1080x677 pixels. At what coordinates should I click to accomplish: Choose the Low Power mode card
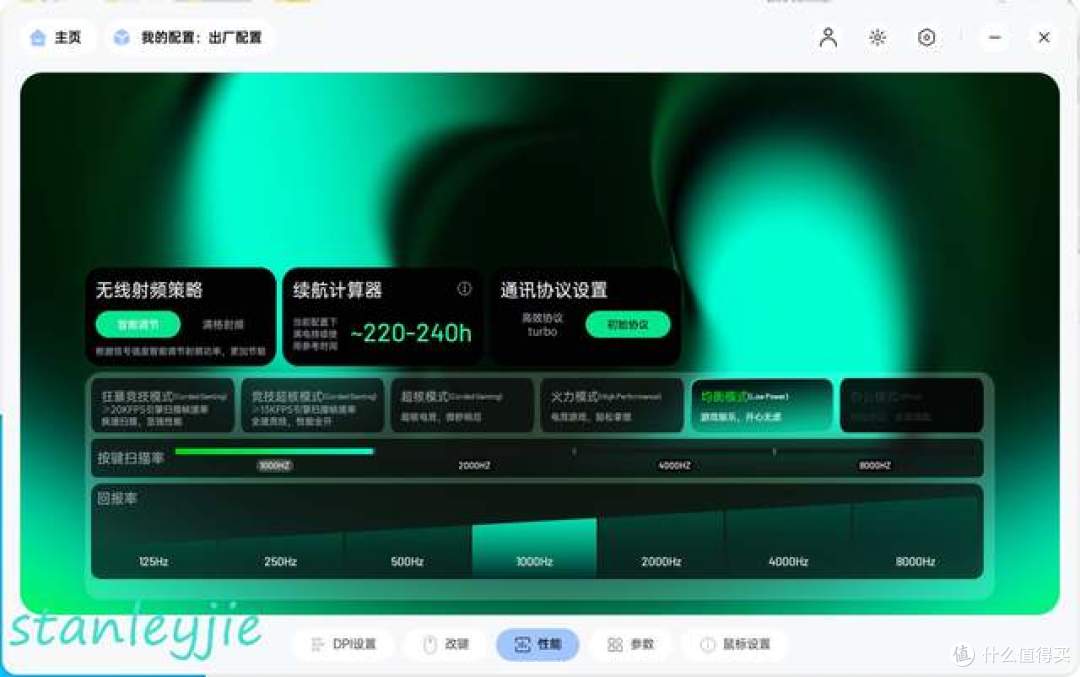pos(762,406)
